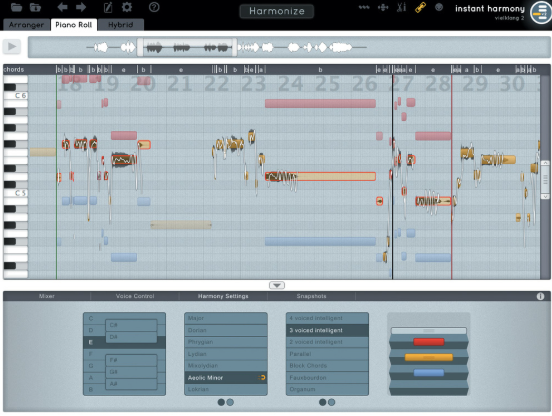
Task: Open the Harmony Settings tab
Action: pyautogui.click(x=223, y=296)
